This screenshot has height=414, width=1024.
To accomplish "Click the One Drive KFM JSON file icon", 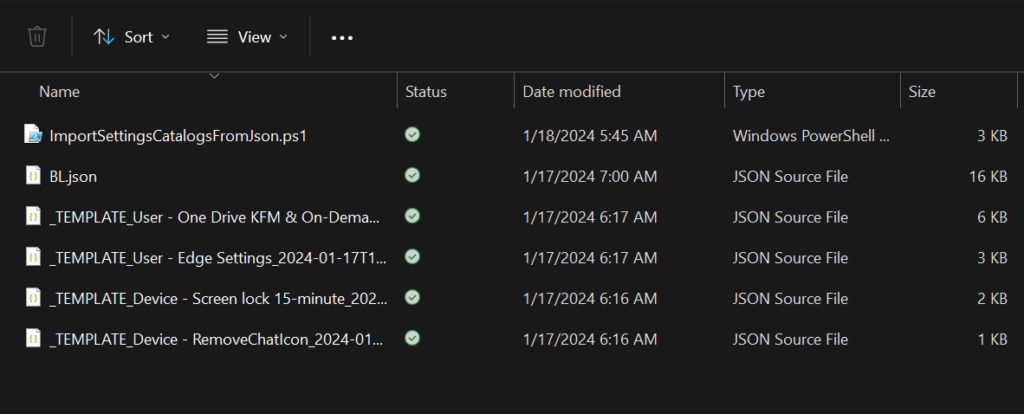I will [33, 216].
